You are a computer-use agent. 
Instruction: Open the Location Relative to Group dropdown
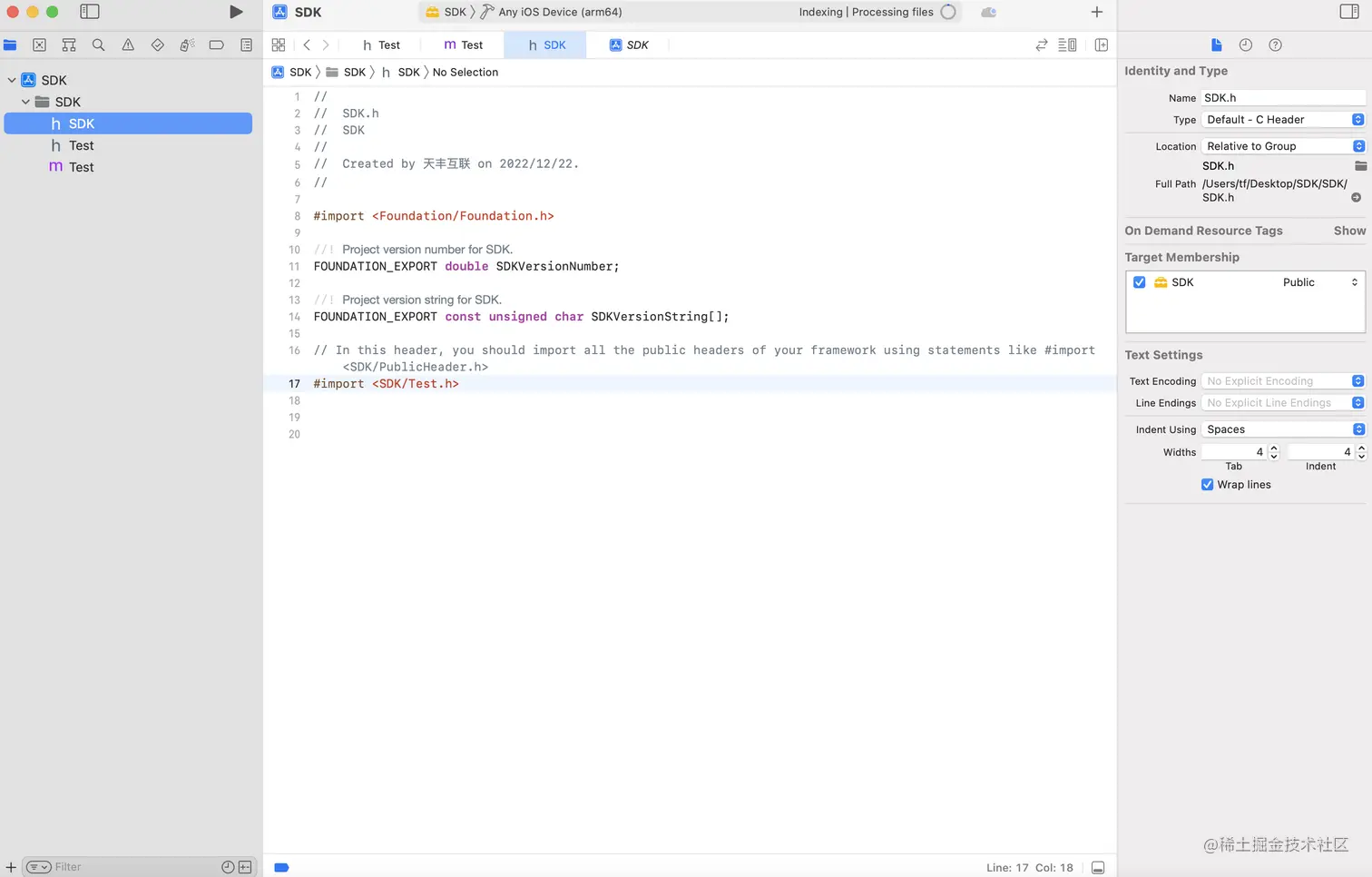click(1283, 146)
